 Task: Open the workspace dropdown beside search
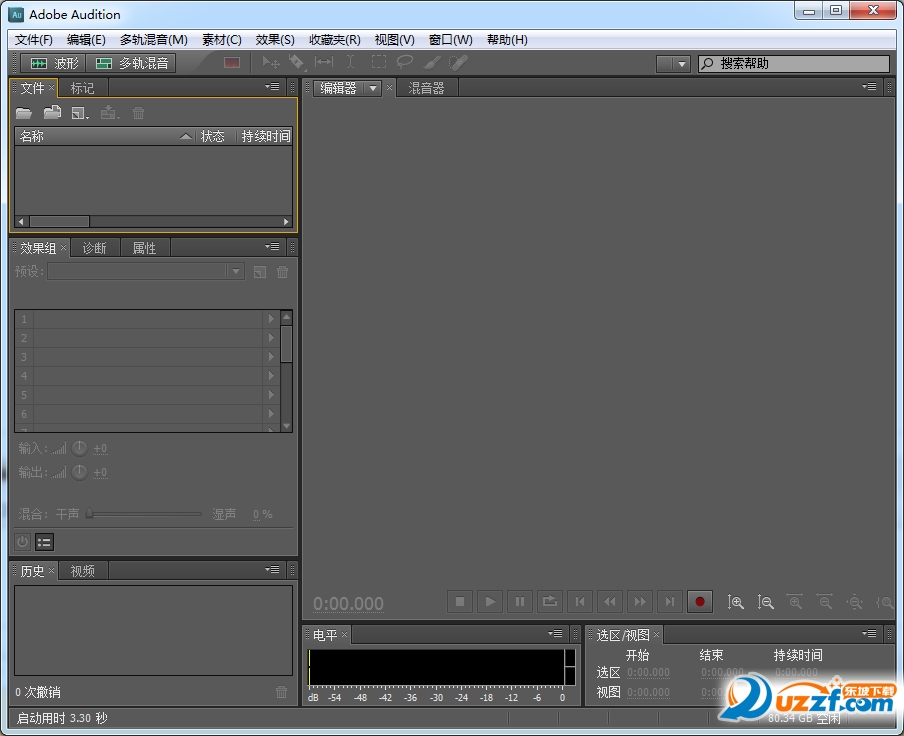673,63
